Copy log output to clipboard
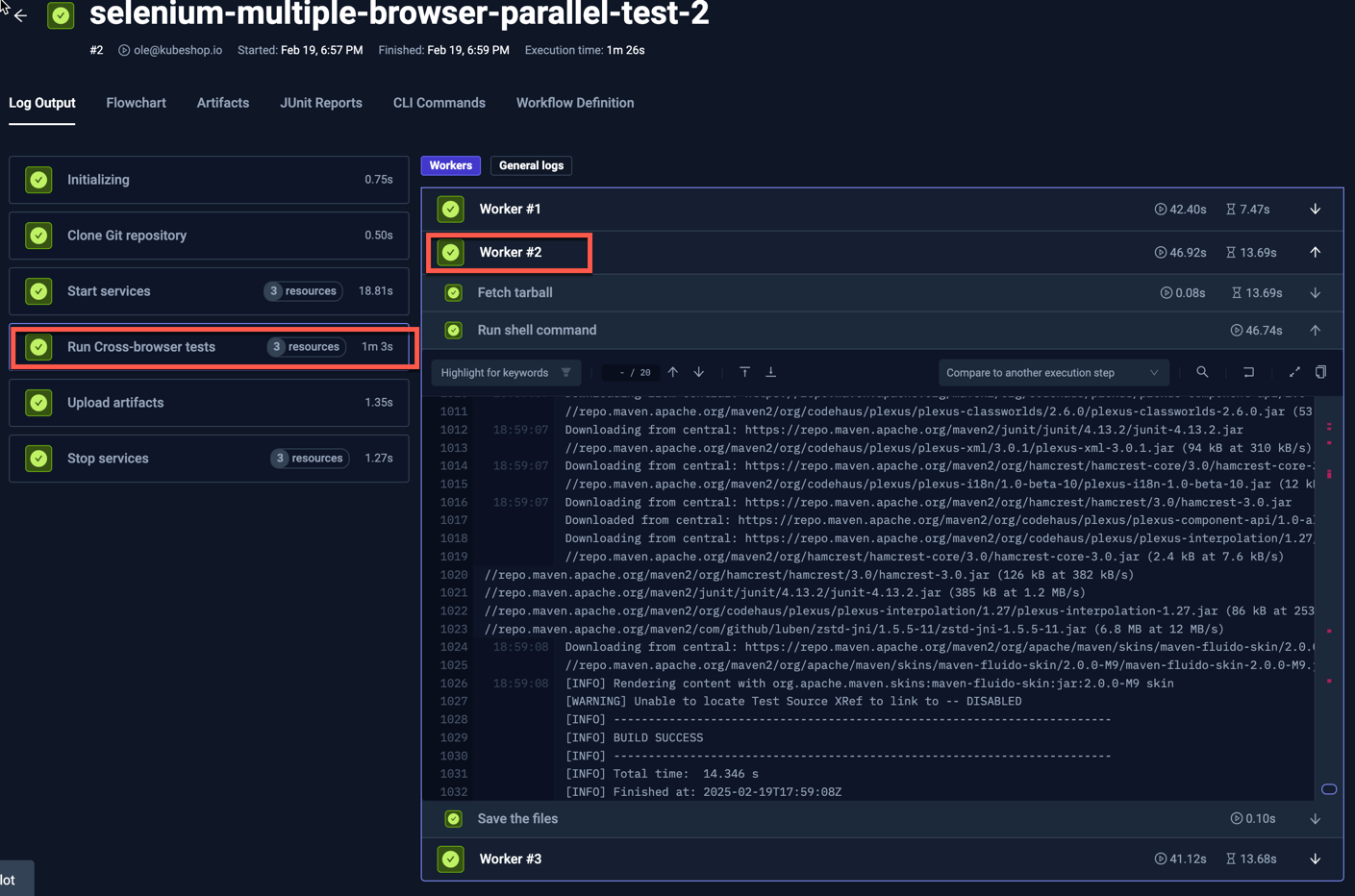Viewport: 1355px width, 896px height. (x=1320, y=372)
